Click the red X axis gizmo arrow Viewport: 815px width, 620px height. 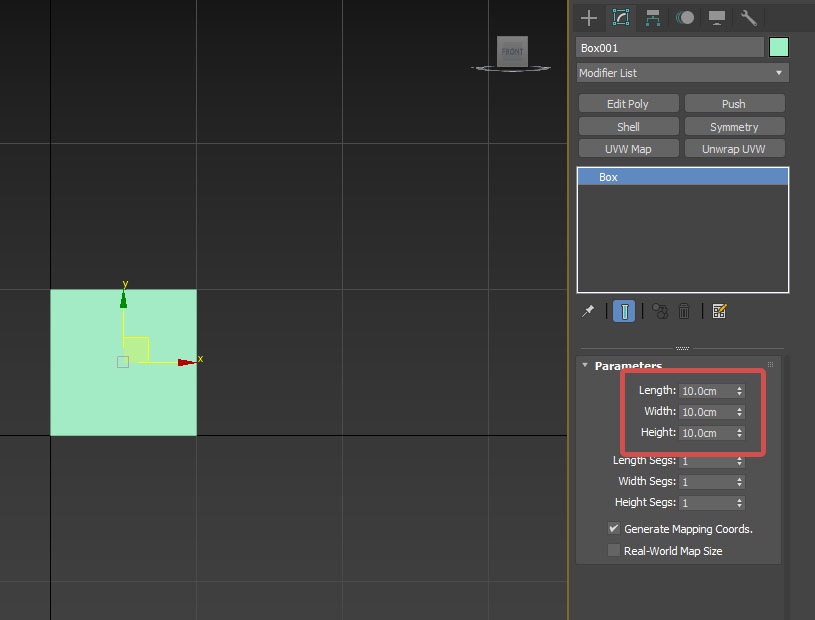(186, 362)
